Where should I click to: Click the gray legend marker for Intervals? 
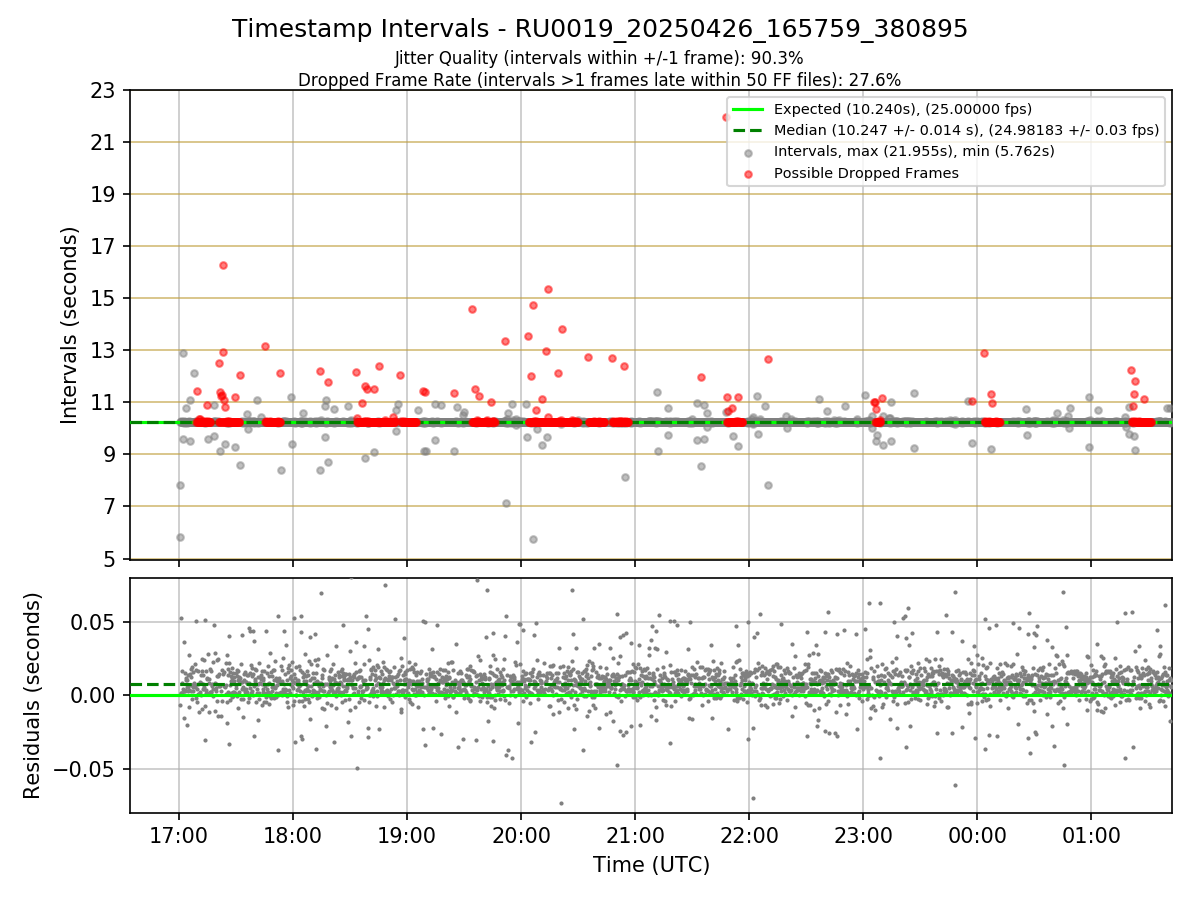(x=749, y=152)
